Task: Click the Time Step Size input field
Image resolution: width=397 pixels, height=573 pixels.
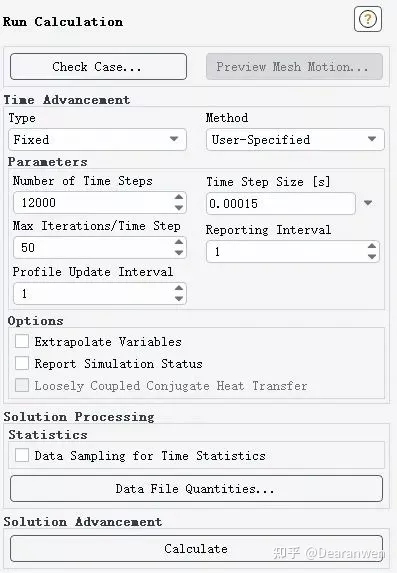Action: pos(281,204)
